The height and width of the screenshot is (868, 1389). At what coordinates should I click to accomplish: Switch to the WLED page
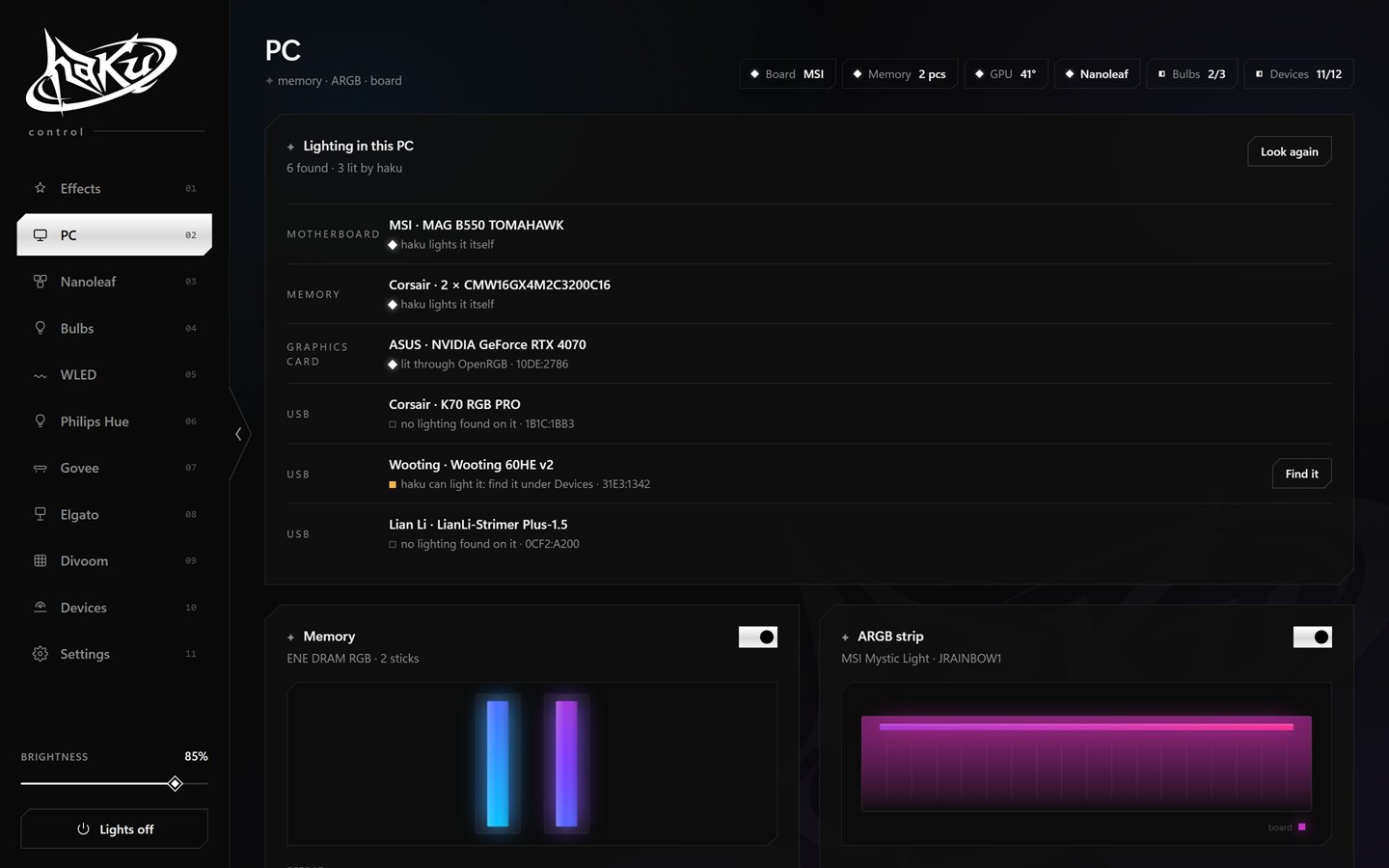(x=114, y=375)
